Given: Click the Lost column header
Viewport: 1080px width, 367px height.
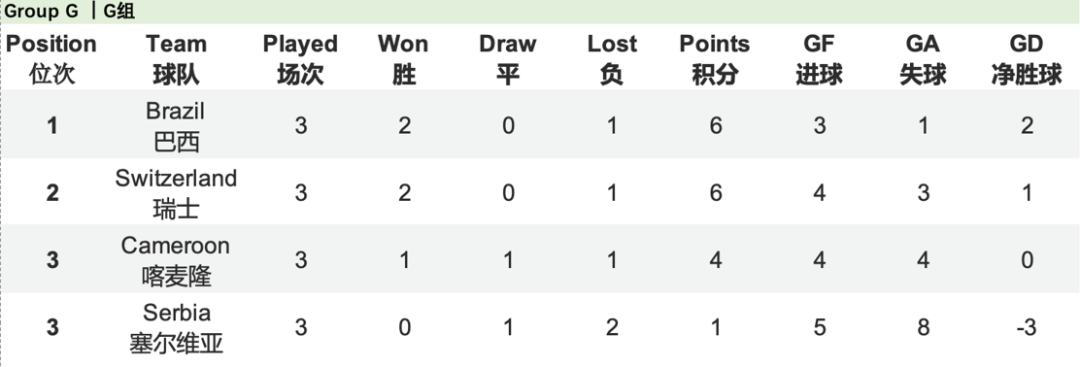Looking at the screenshot, I should [612, 59].
